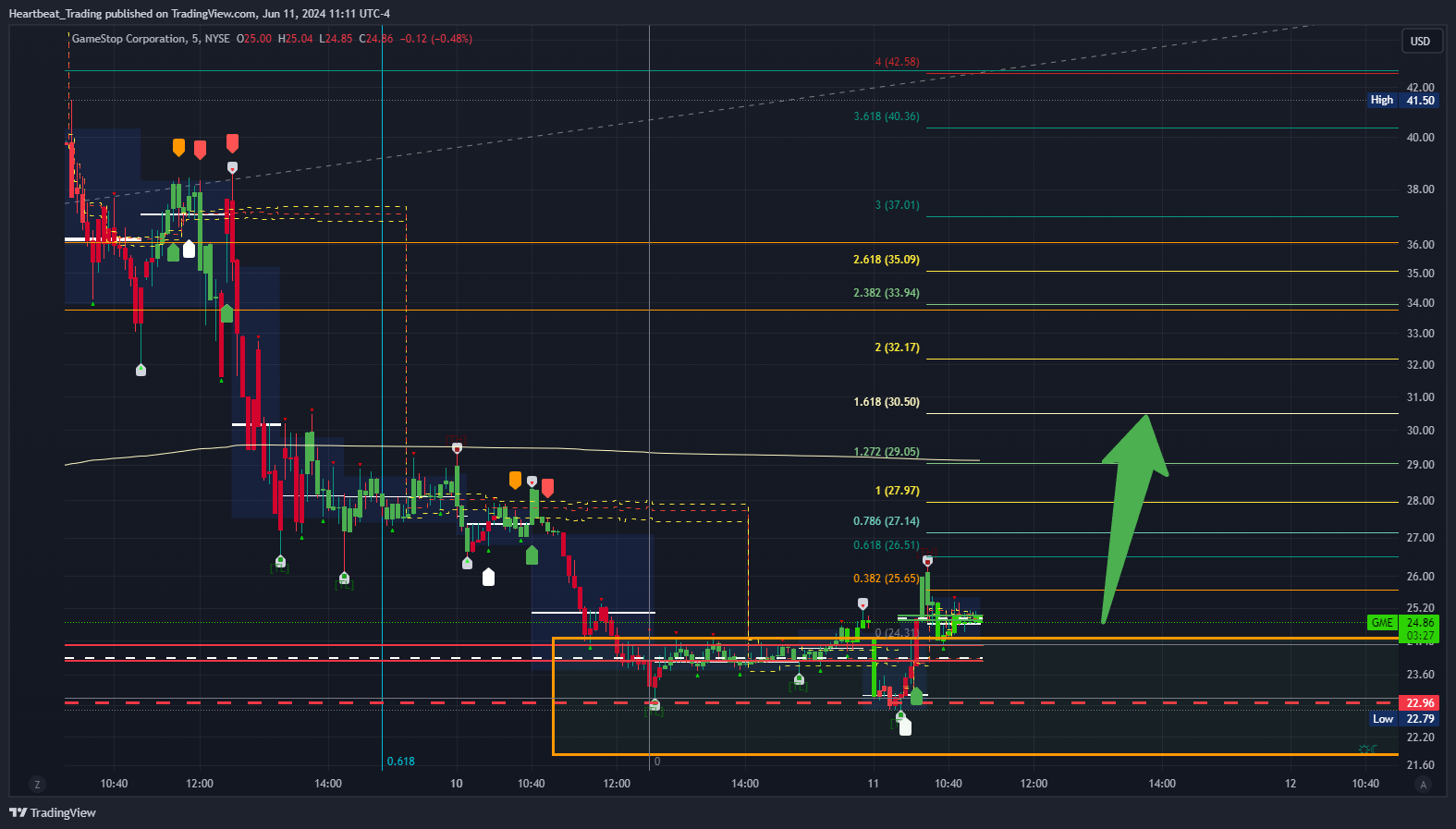Click the red 22.96 price label
Screen dimensions: 1456x829
[x=1420, y=703]
